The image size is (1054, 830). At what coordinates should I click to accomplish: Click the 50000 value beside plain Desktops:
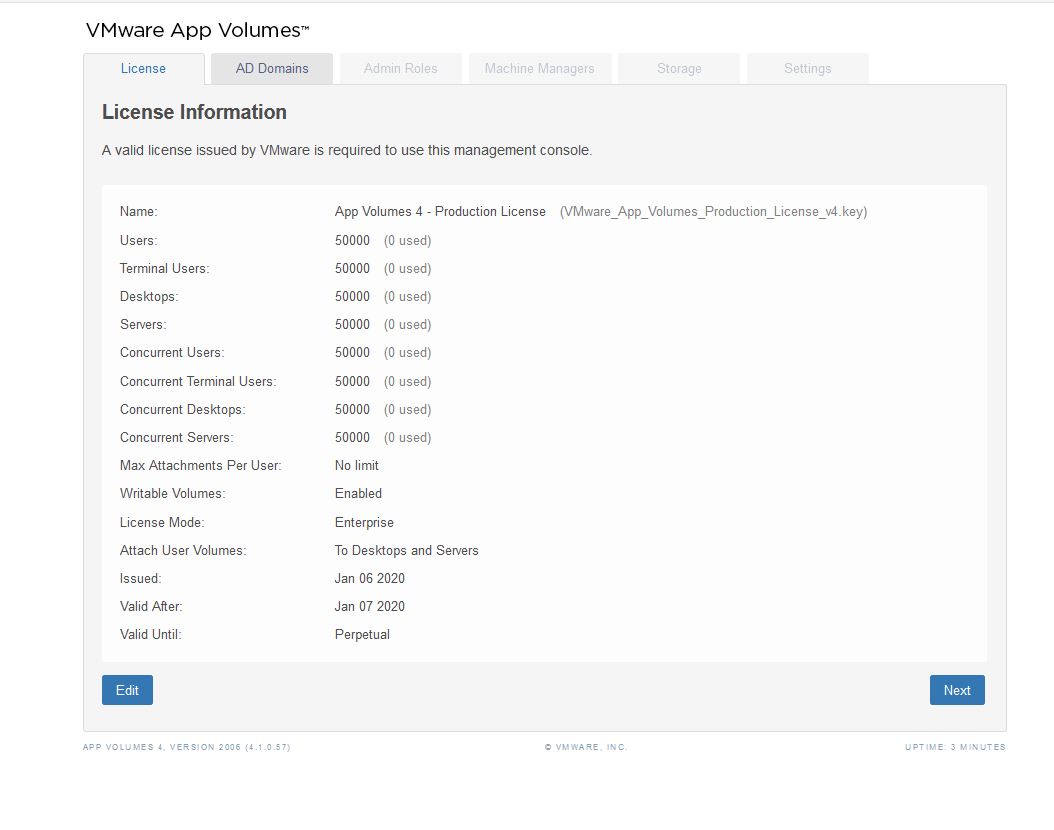coord(352,297)
